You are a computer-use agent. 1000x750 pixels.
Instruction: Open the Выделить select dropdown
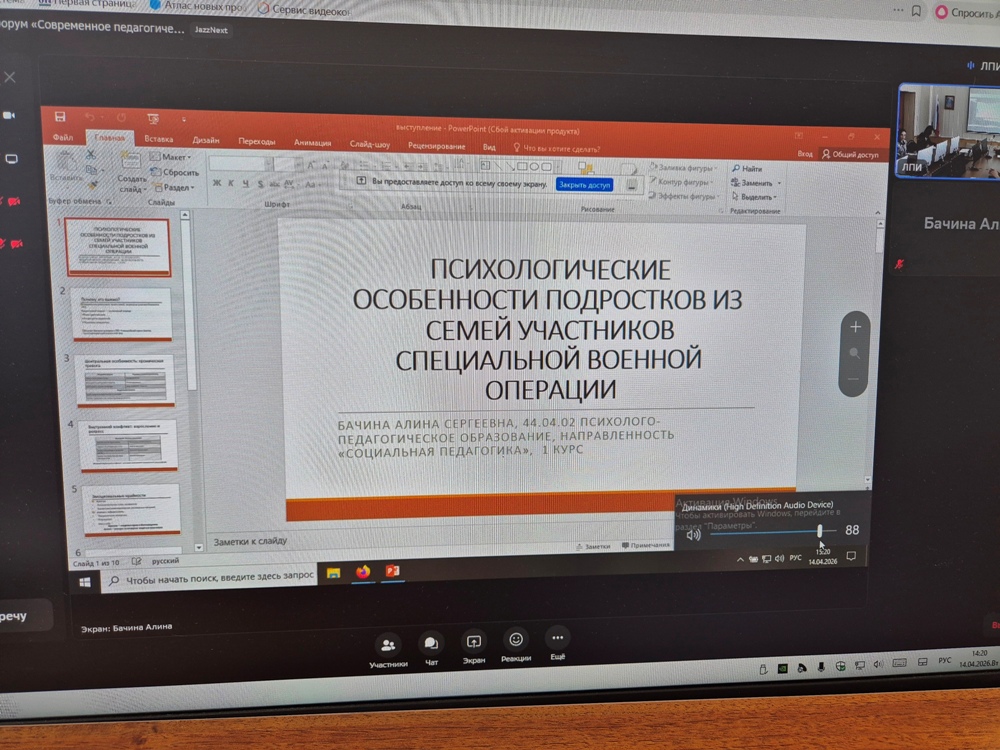[755, 197]
